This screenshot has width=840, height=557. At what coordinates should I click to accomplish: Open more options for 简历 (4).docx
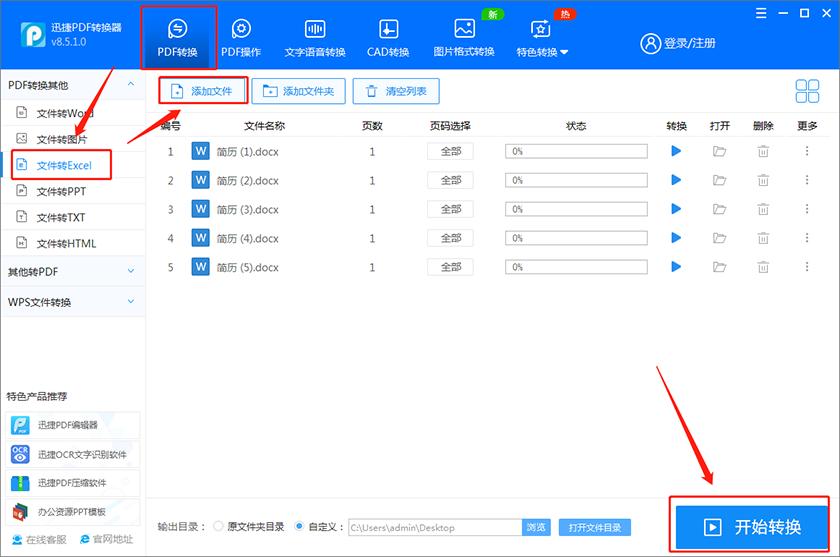coord(807,238)
